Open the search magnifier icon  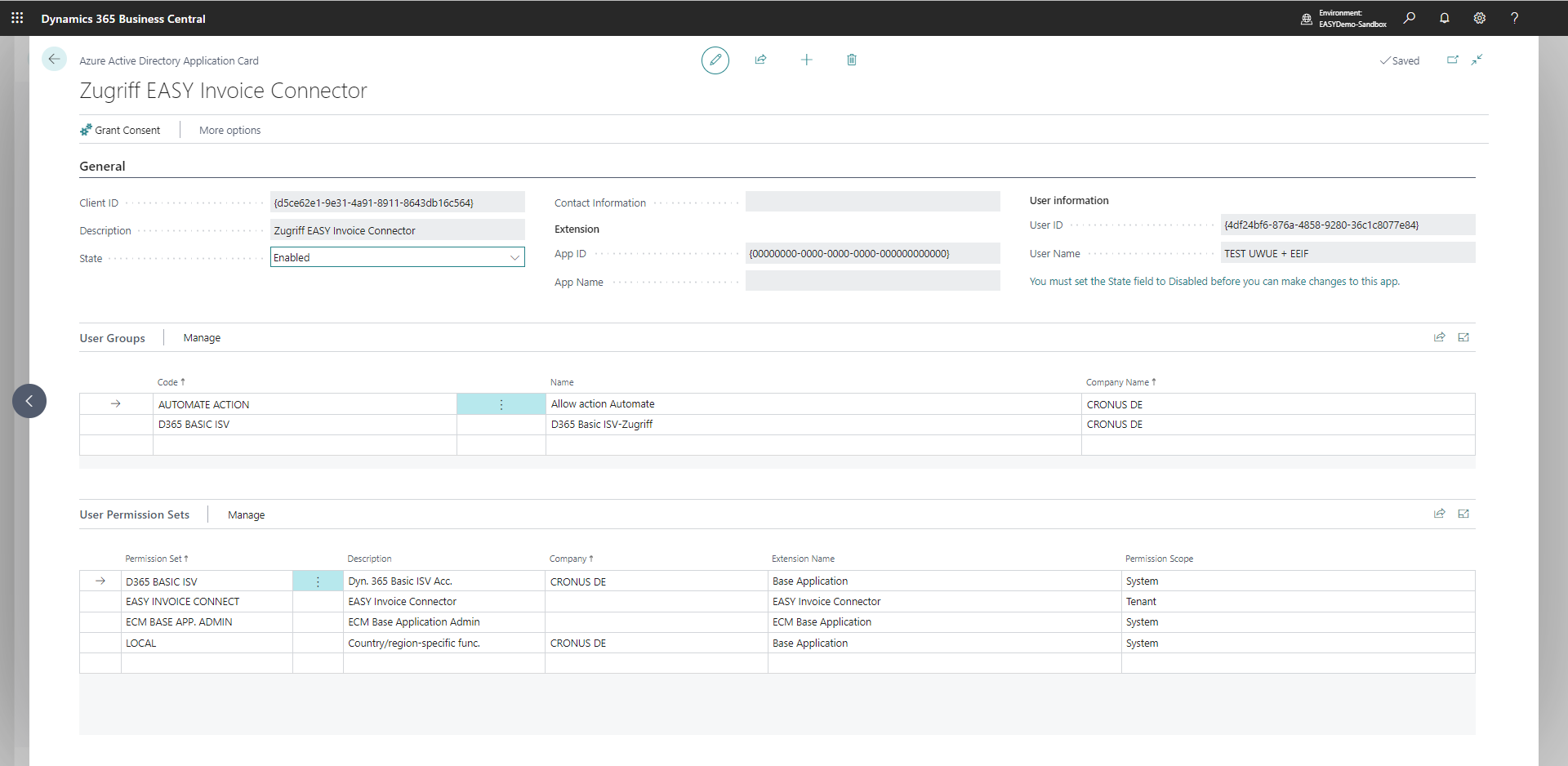1410,18
